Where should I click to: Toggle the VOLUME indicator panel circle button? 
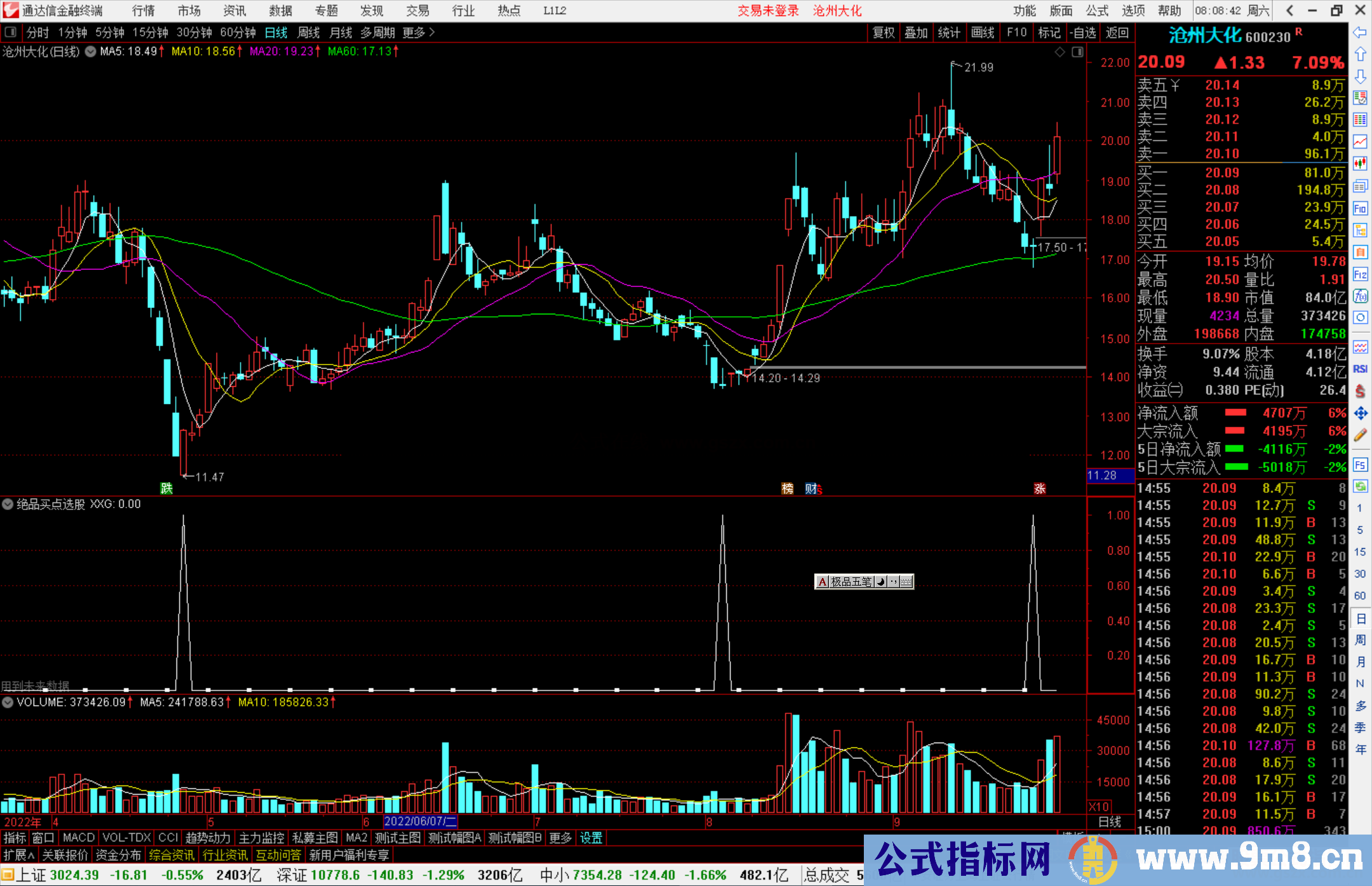(x=8, y=702)
